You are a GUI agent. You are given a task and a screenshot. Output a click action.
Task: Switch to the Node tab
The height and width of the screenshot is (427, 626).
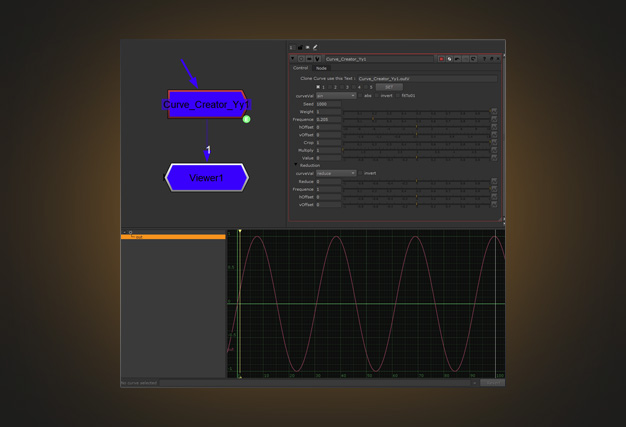321,68
